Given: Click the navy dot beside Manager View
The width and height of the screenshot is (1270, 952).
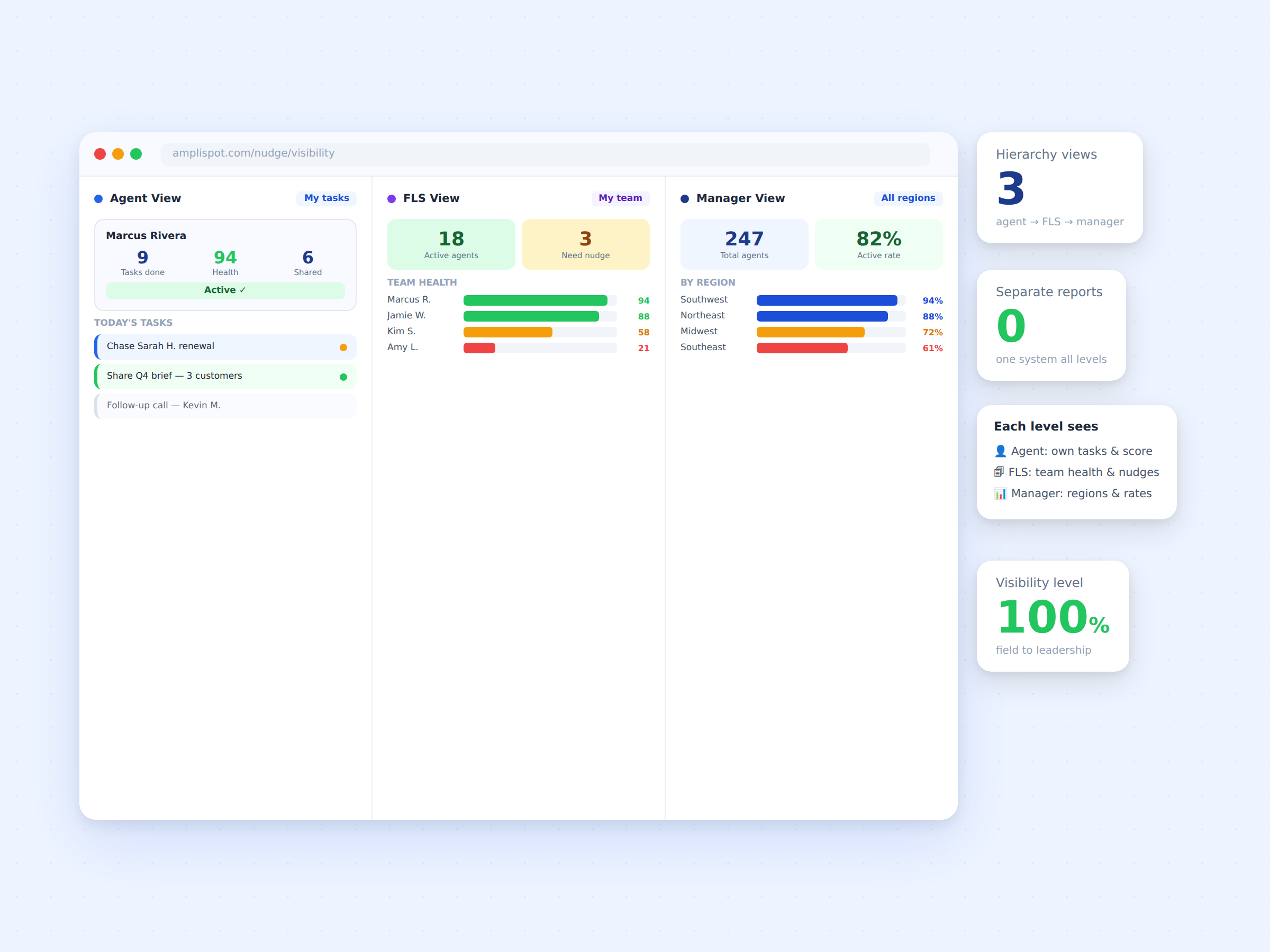Looking at the screenshot, I should (684, 198).
